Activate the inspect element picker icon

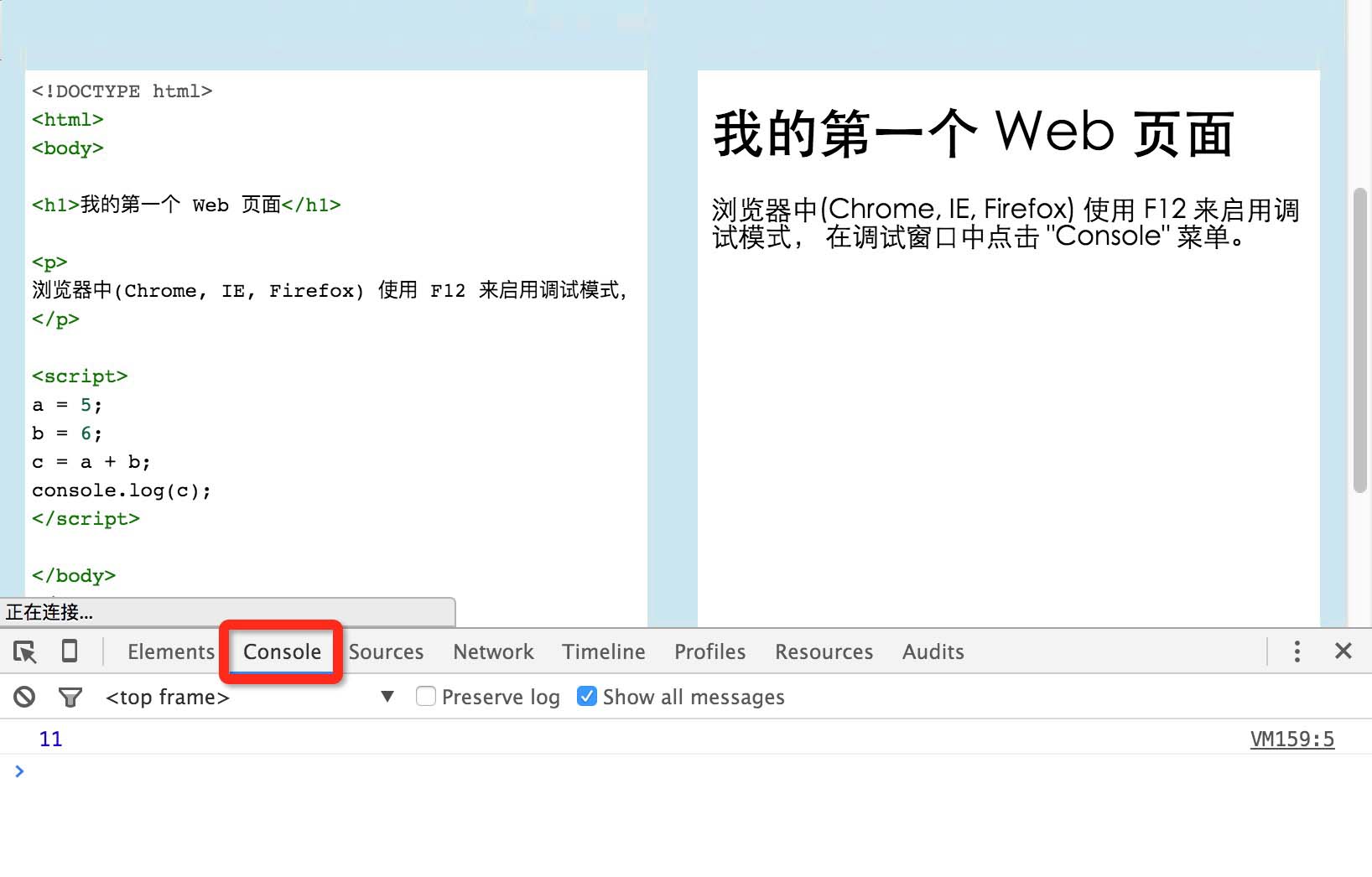[x=25, y=651]
